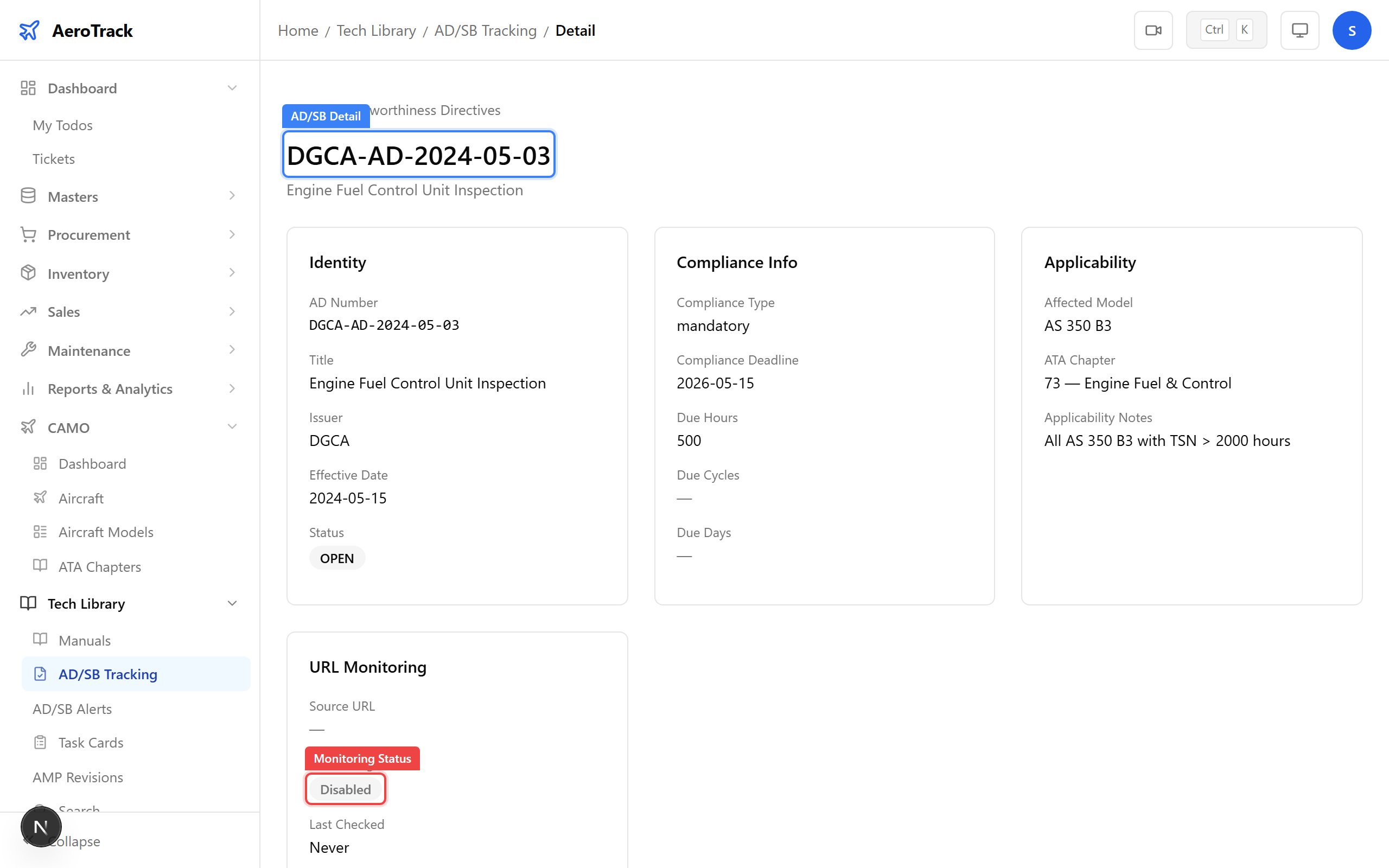This screenshot has height=868, width=1389.
Task: Select the Procurement cart icon
Action: (x=28, y=234)
